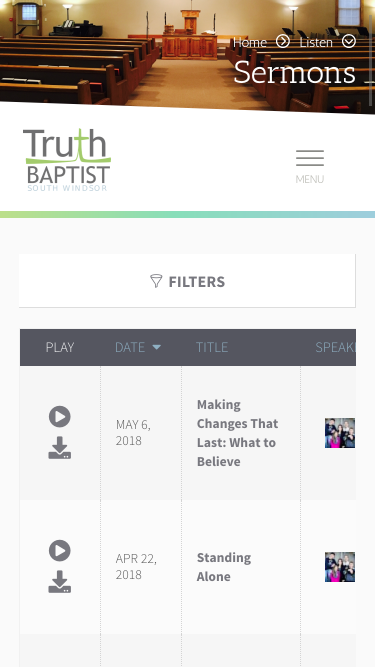
Task: Click speaker thumbnail for May 6 sermon
Action: pyautogui.click(x=340, y=433)
